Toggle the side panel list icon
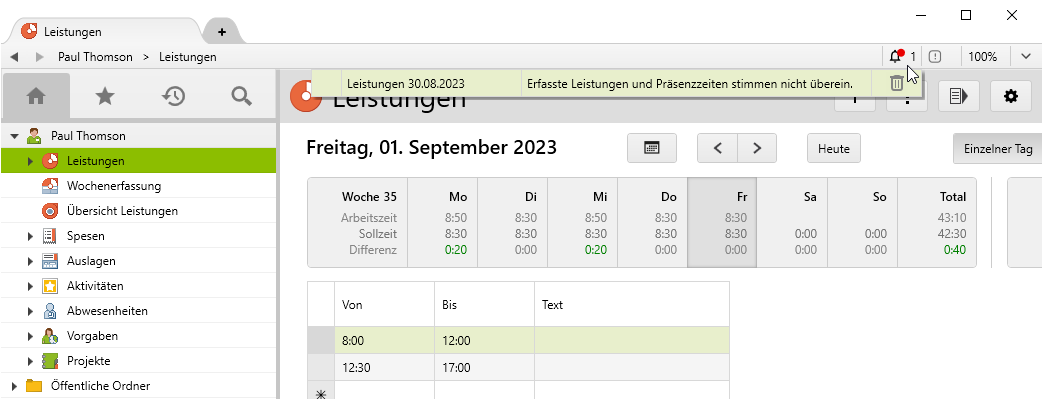1043x400 pixels. coord(958,96)
